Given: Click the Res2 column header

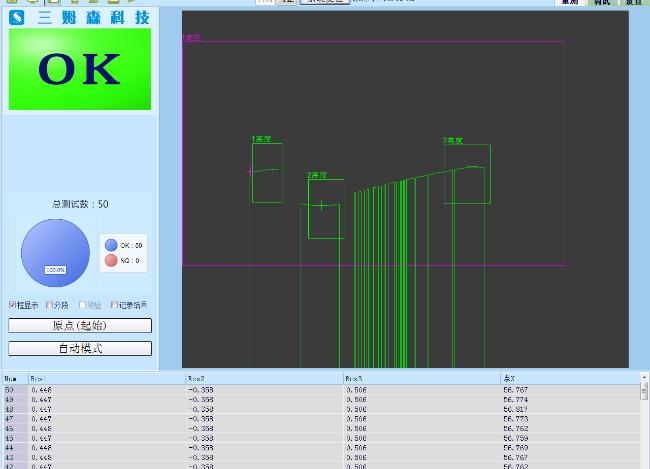Looking at the screenshot, I should click(264, 379).
